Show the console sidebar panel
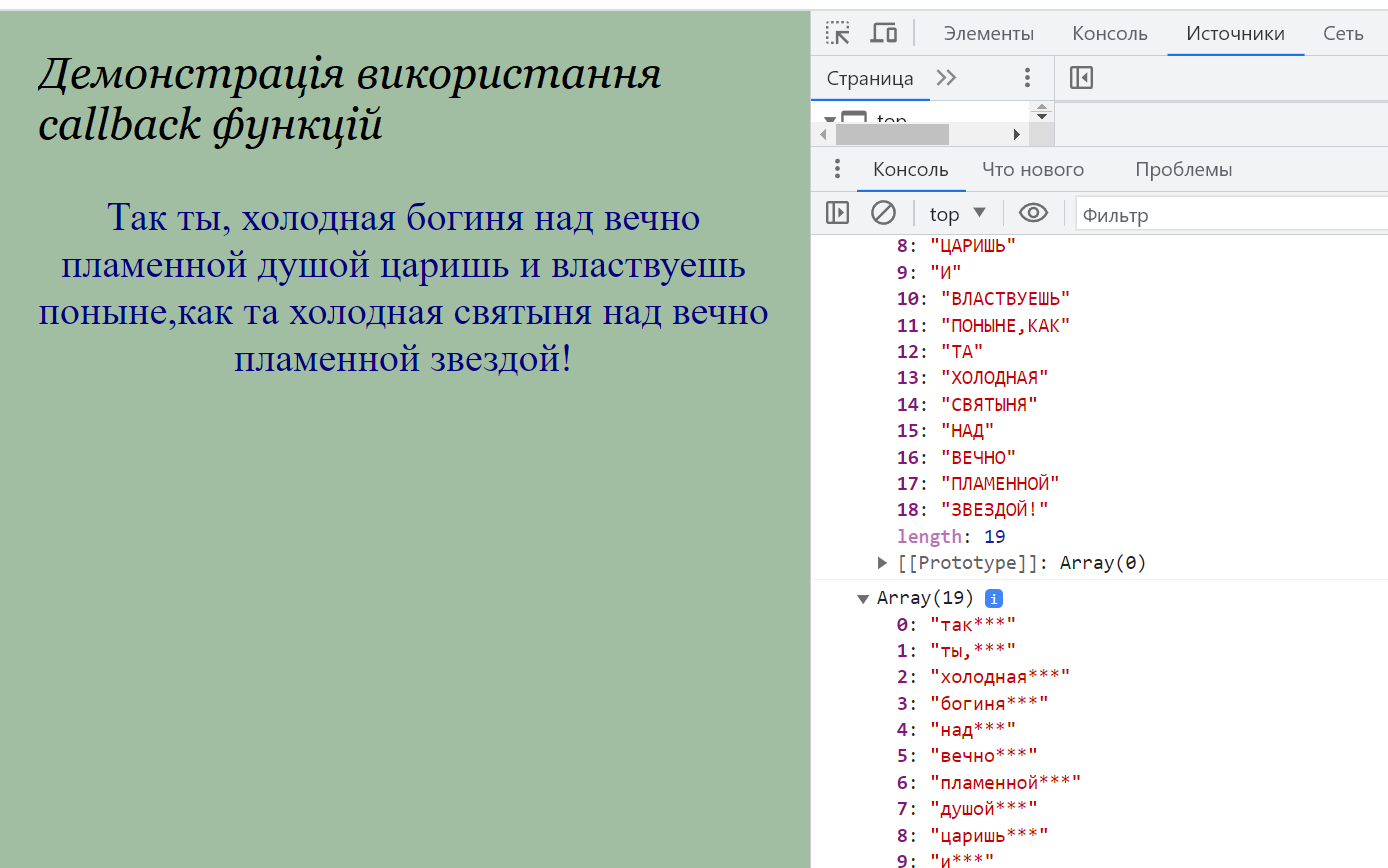 (x=837, y=213)
